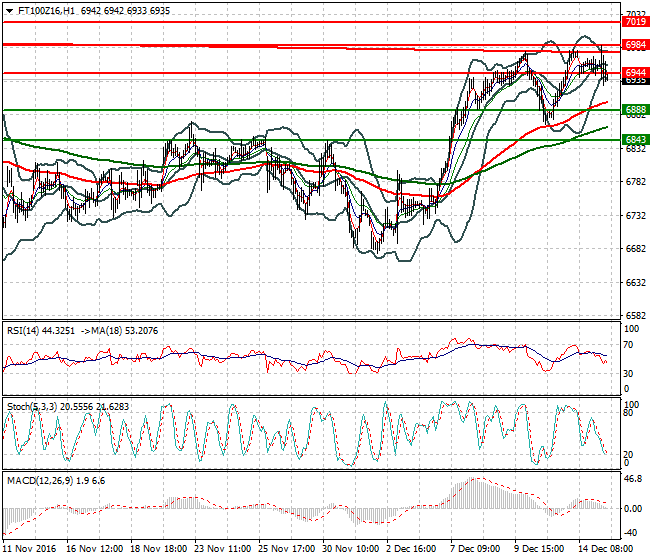Click the MA(18) 53.2076 reading in RSI panel
Screen dimensions: 660x560
click(118, 331)
